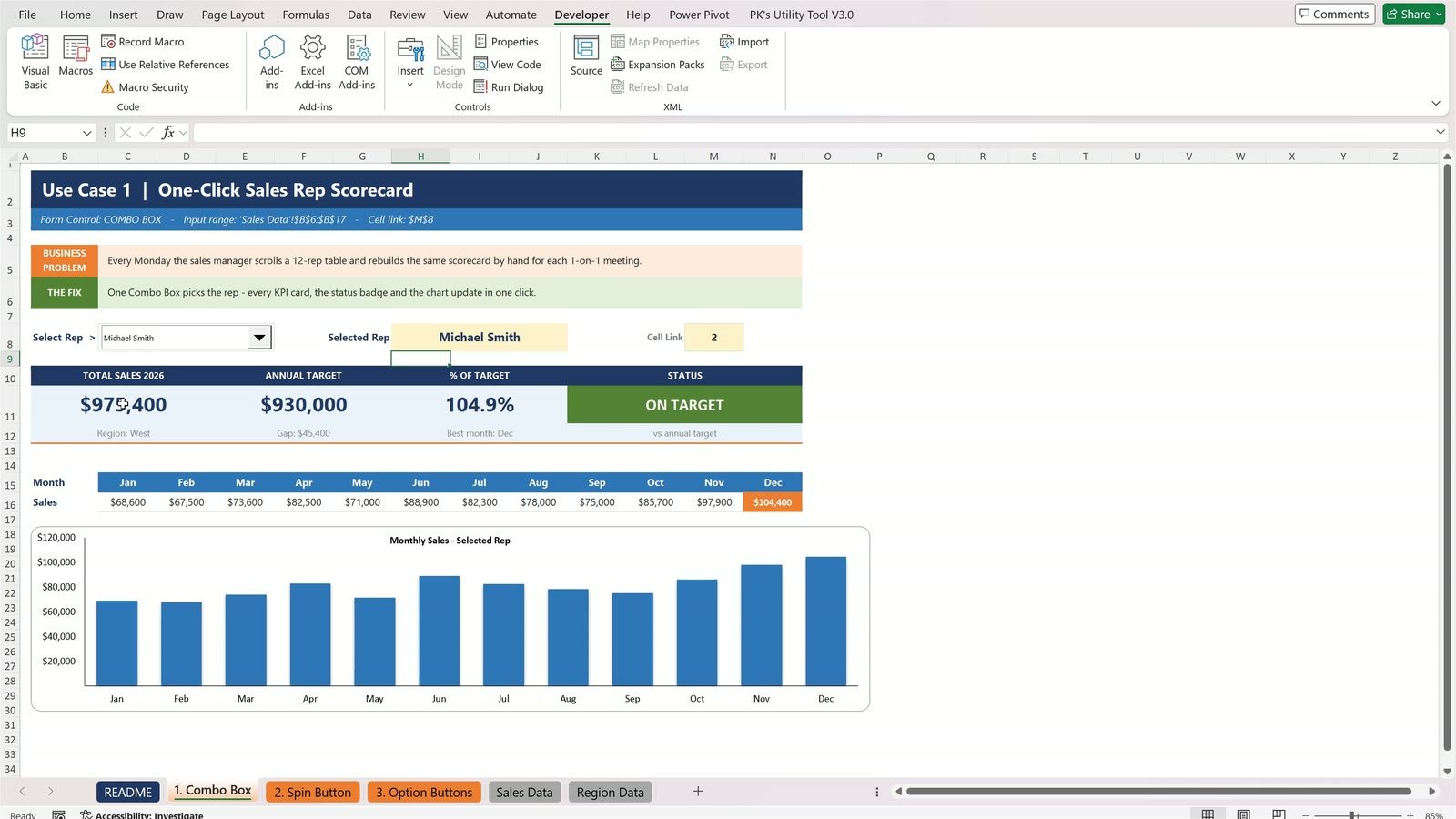Open COM Add-ins dialog

pos(357,62)
